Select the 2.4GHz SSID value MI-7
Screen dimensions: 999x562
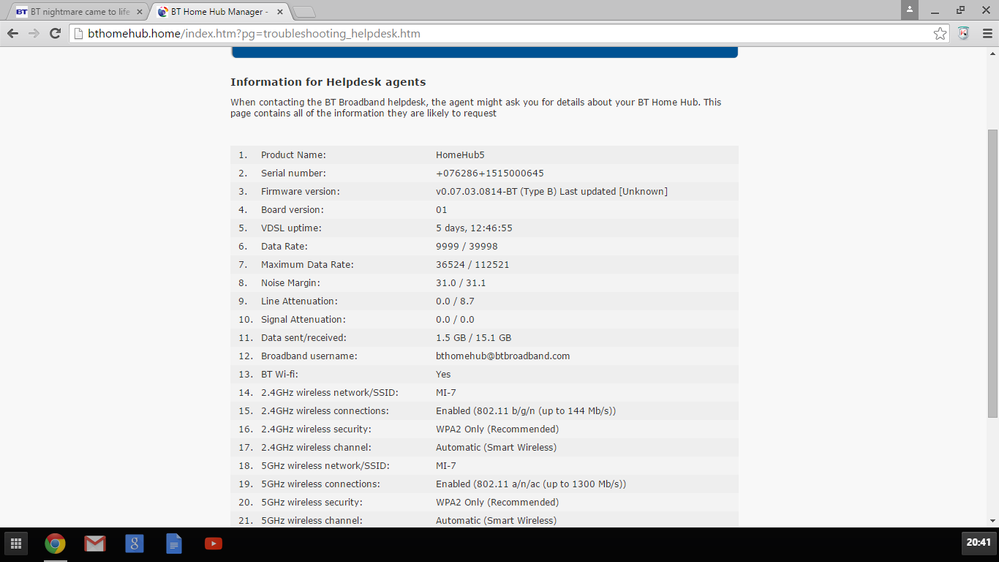446,393
